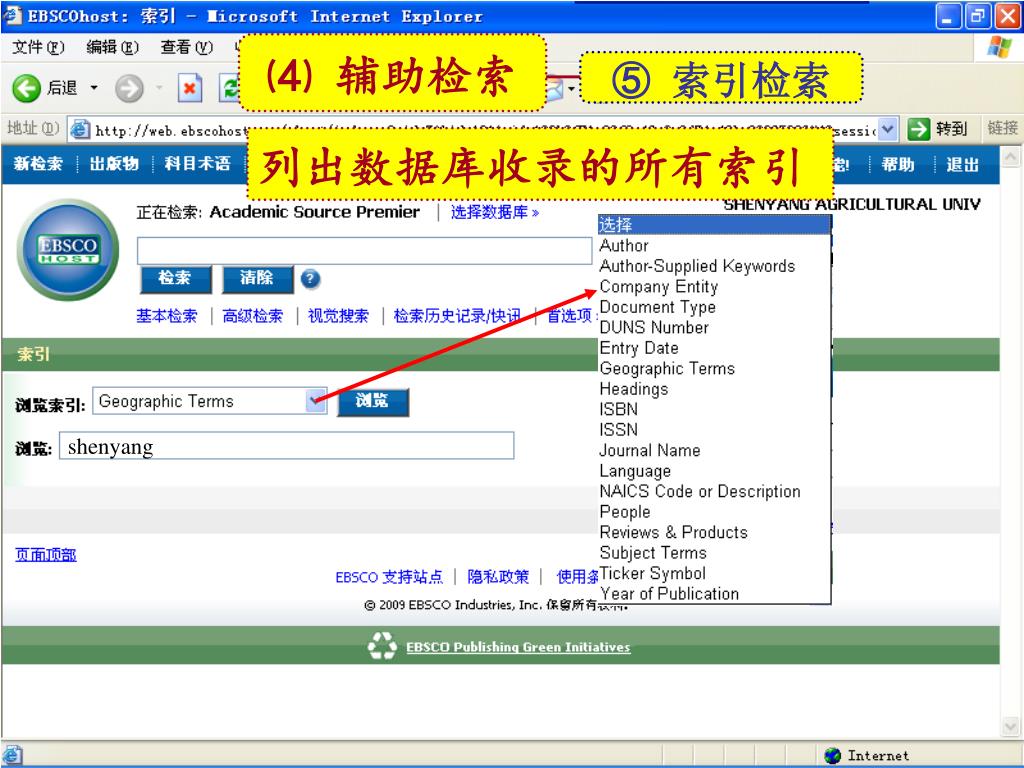
Task: Click 新检索 in the blue navigation bar
Action: pyautogui.click(x=38, y=163)
